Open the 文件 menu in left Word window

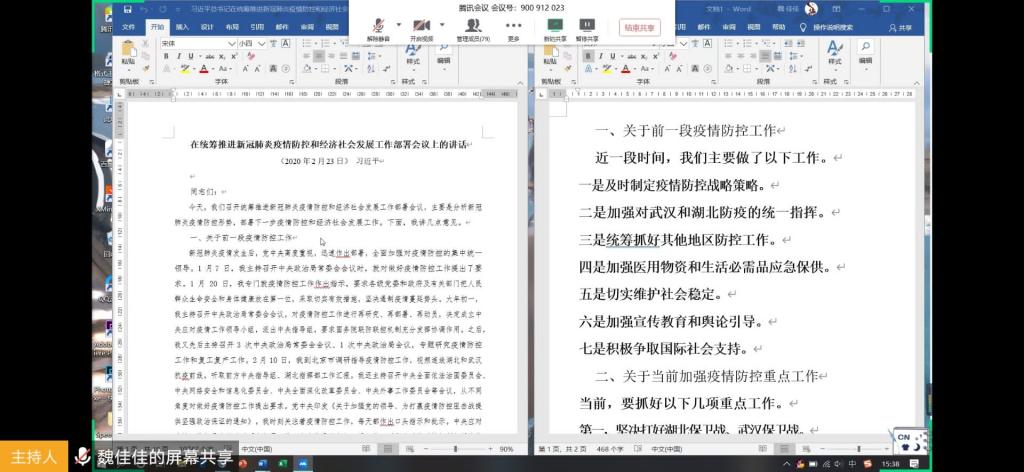click(x=128, y=28)
